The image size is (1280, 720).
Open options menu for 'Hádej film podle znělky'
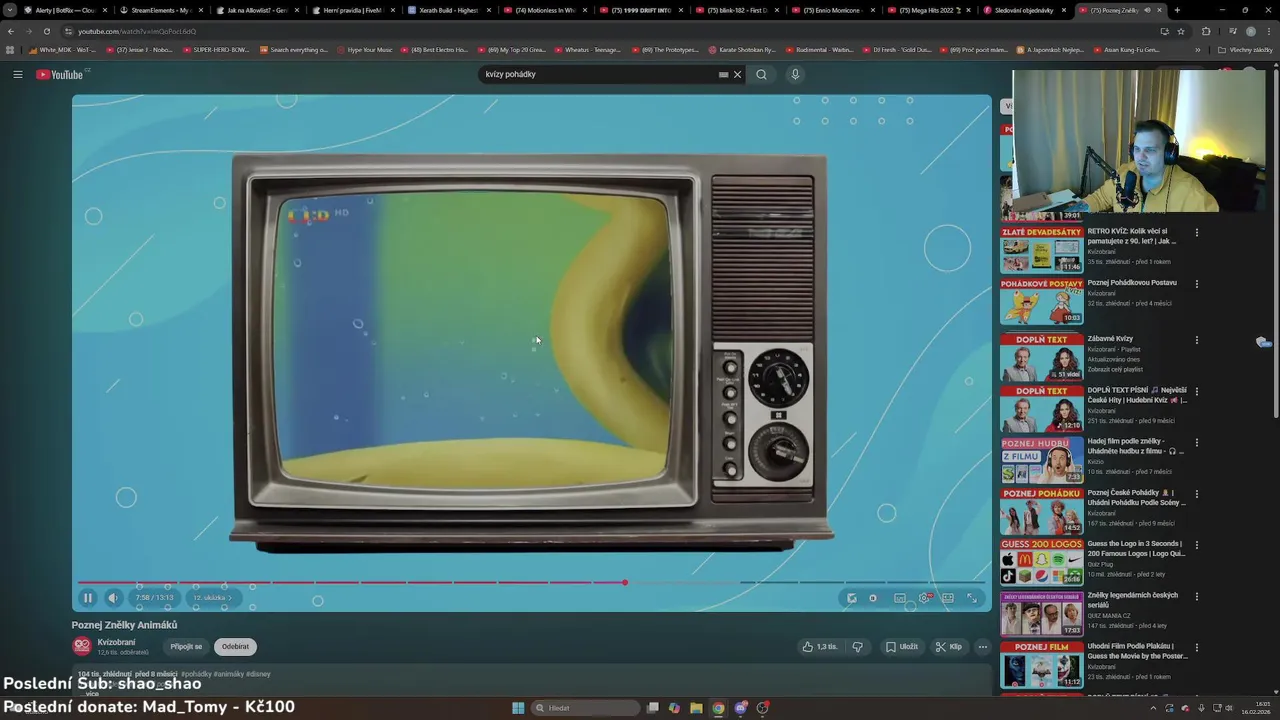click(x=1196, y=443)
